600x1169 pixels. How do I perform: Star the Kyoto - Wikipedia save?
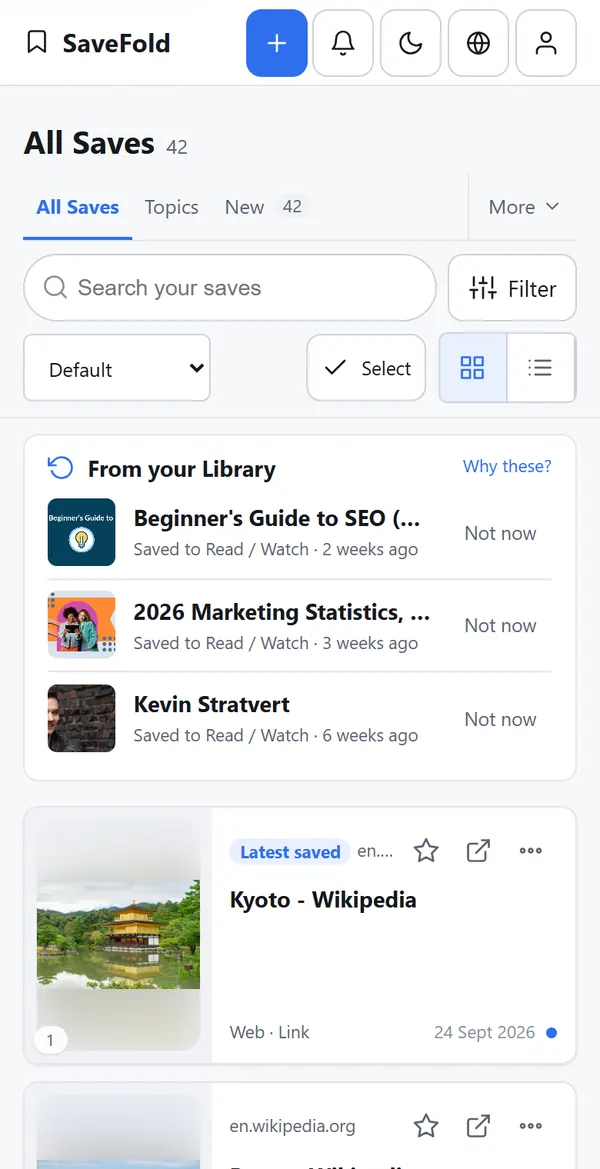click(x=426, y=851)
